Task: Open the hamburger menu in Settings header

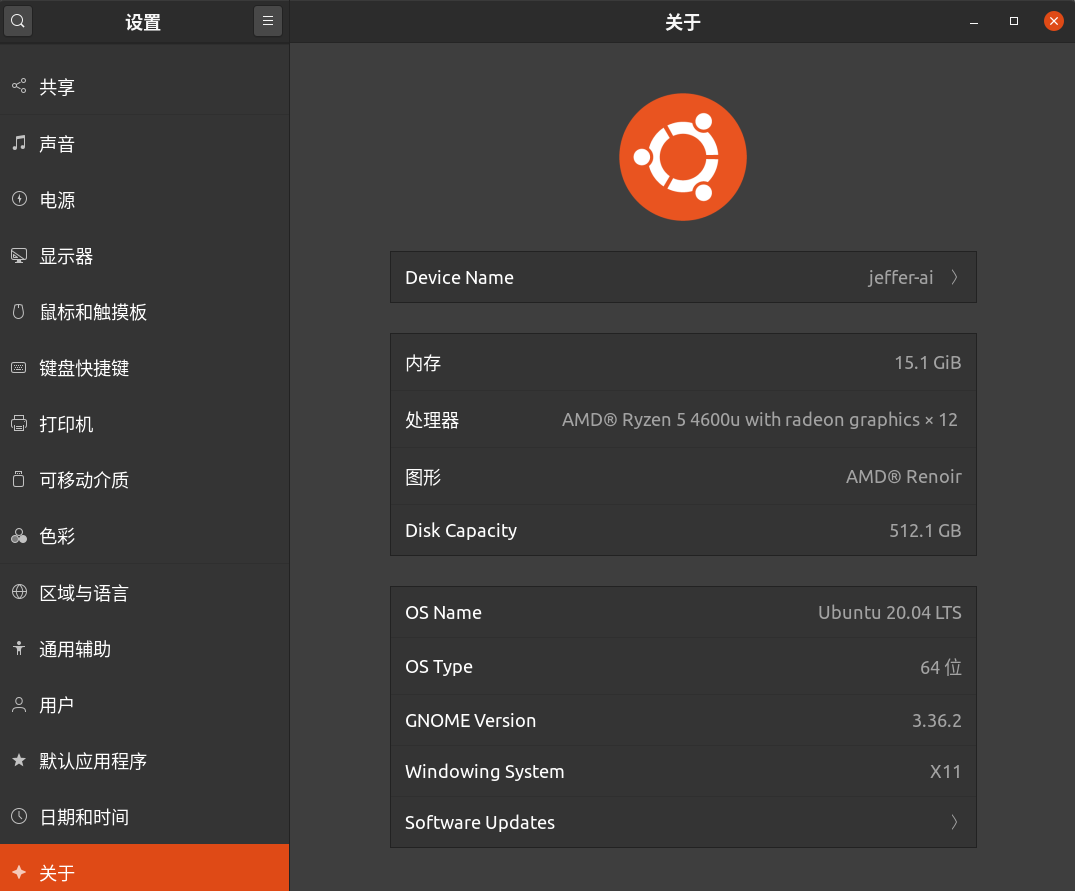Action: (268, 21)
